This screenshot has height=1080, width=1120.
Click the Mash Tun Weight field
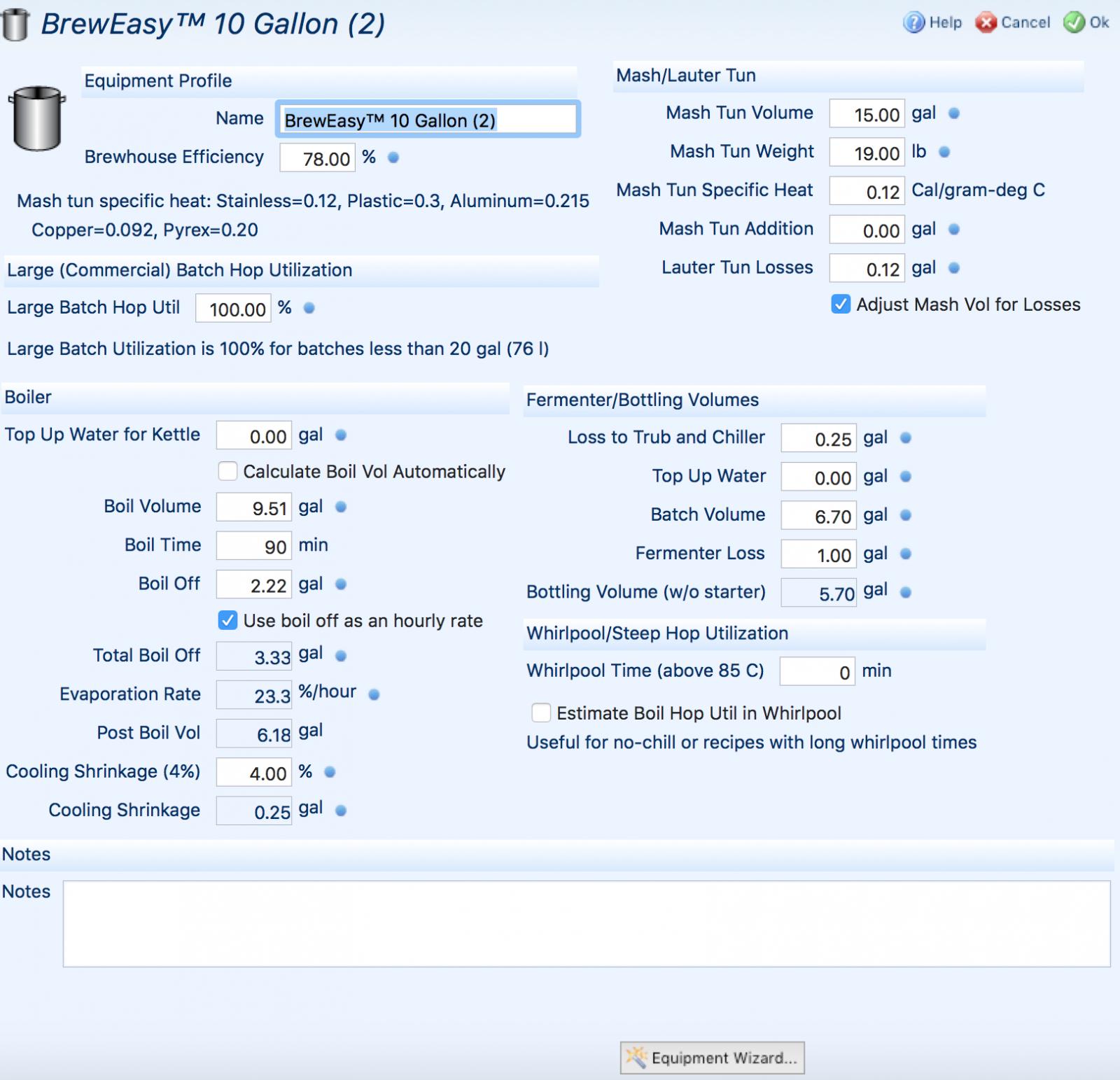click(x=867, y=152)
